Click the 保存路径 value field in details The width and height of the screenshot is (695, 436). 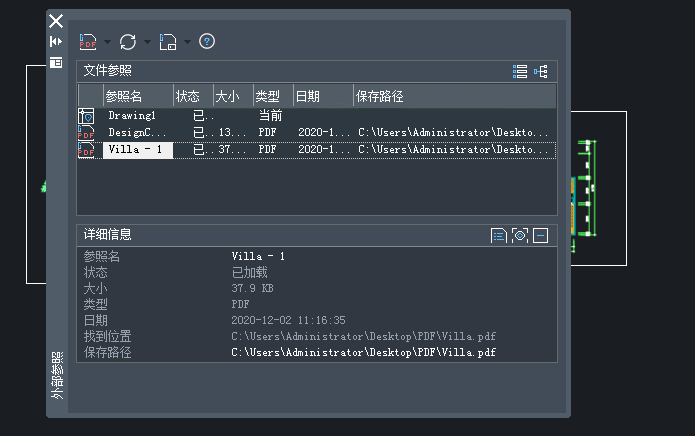[364, 353]
